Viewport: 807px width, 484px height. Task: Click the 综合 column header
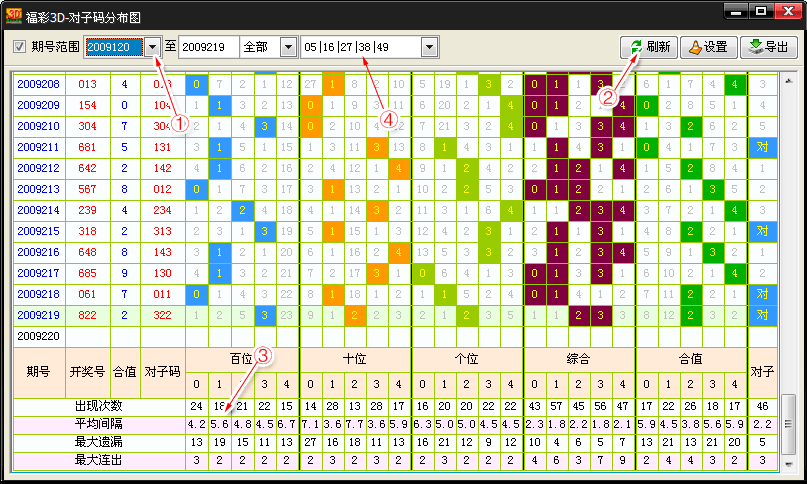tap(579, 357)
